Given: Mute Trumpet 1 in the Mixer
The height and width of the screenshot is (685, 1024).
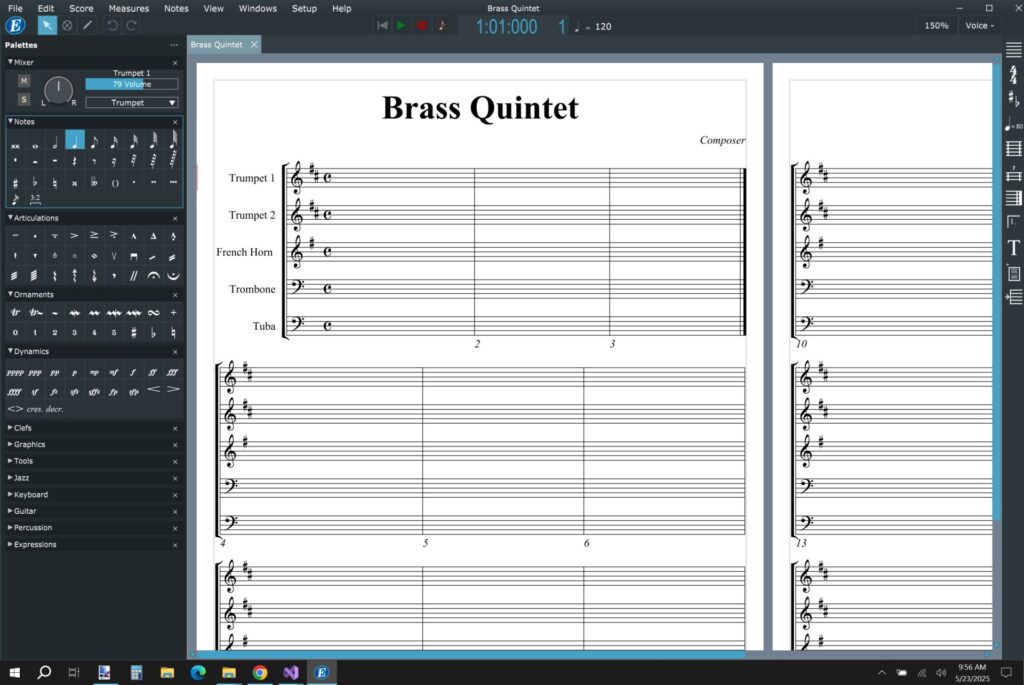Looking at the screenshot, I should [x=23, y=78].
